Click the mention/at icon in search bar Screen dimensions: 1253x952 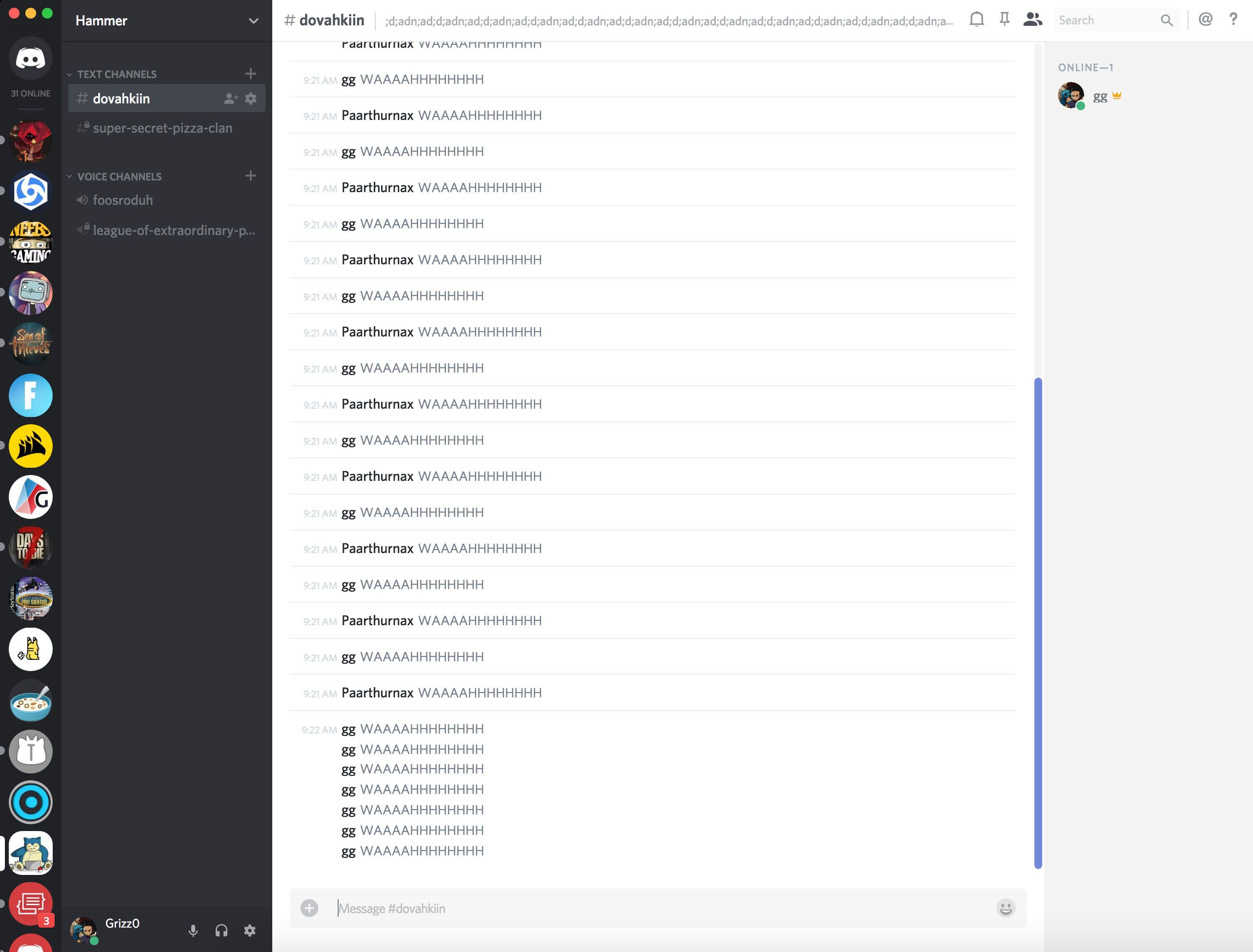tap(1204, 20)
